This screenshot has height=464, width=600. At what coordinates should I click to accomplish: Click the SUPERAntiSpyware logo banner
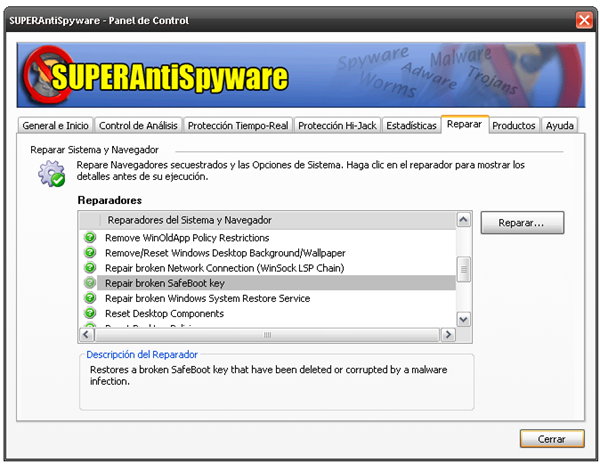[x=156, y=77]
